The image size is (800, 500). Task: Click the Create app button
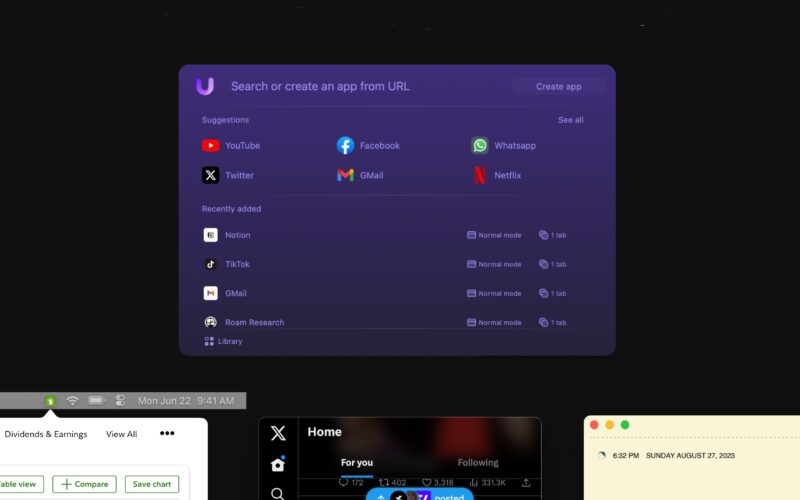click(559, 86)
